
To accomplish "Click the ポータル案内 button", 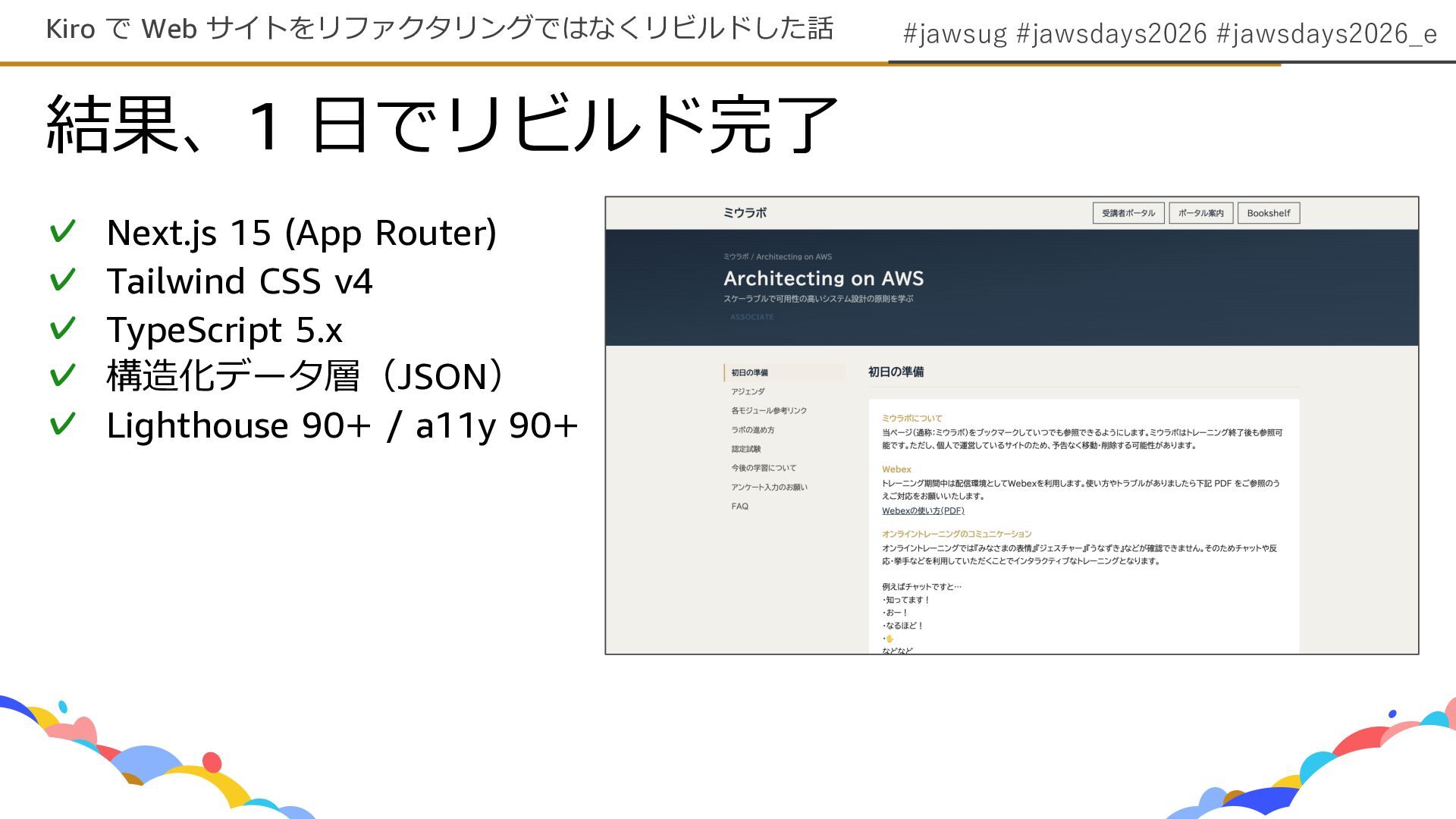I will pyautogui.click(x=1200, y=213).
